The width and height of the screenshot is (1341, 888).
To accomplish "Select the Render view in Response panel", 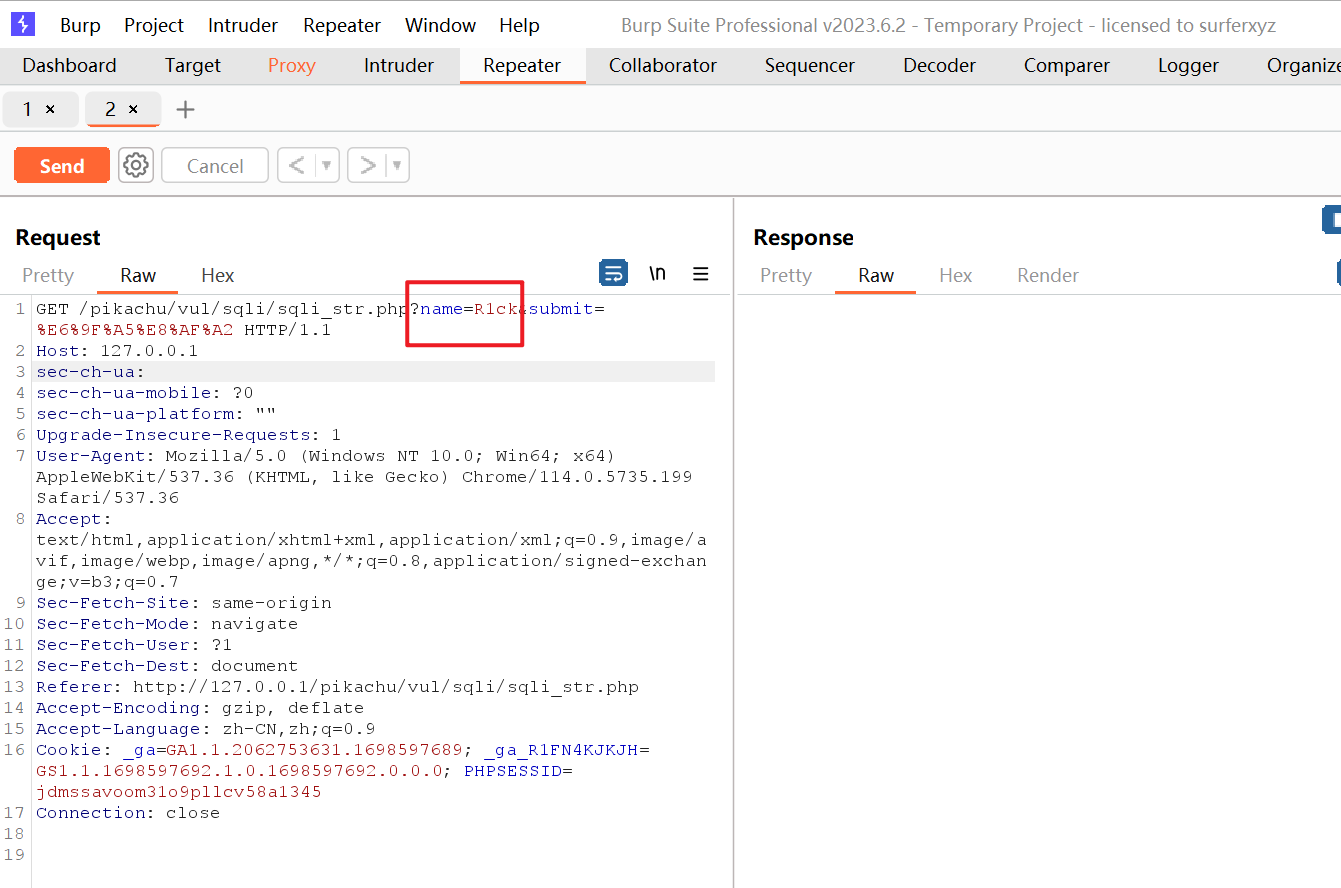I will (1047, 276).
